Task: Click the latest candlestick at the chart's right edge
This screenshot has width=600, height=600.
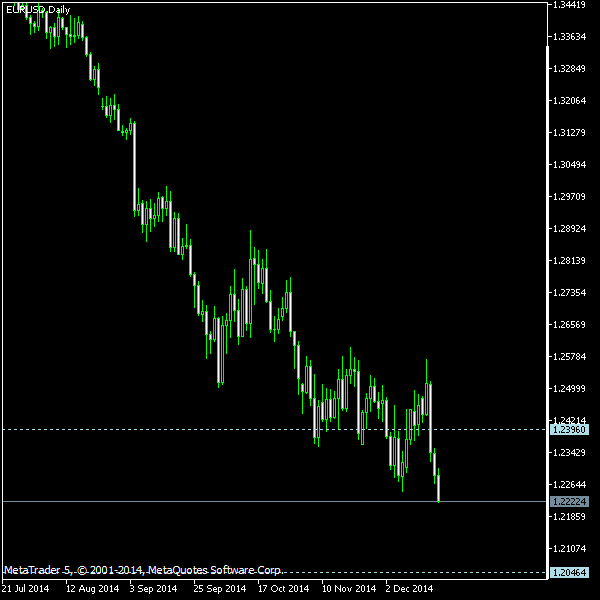Action: click(439, 487)
